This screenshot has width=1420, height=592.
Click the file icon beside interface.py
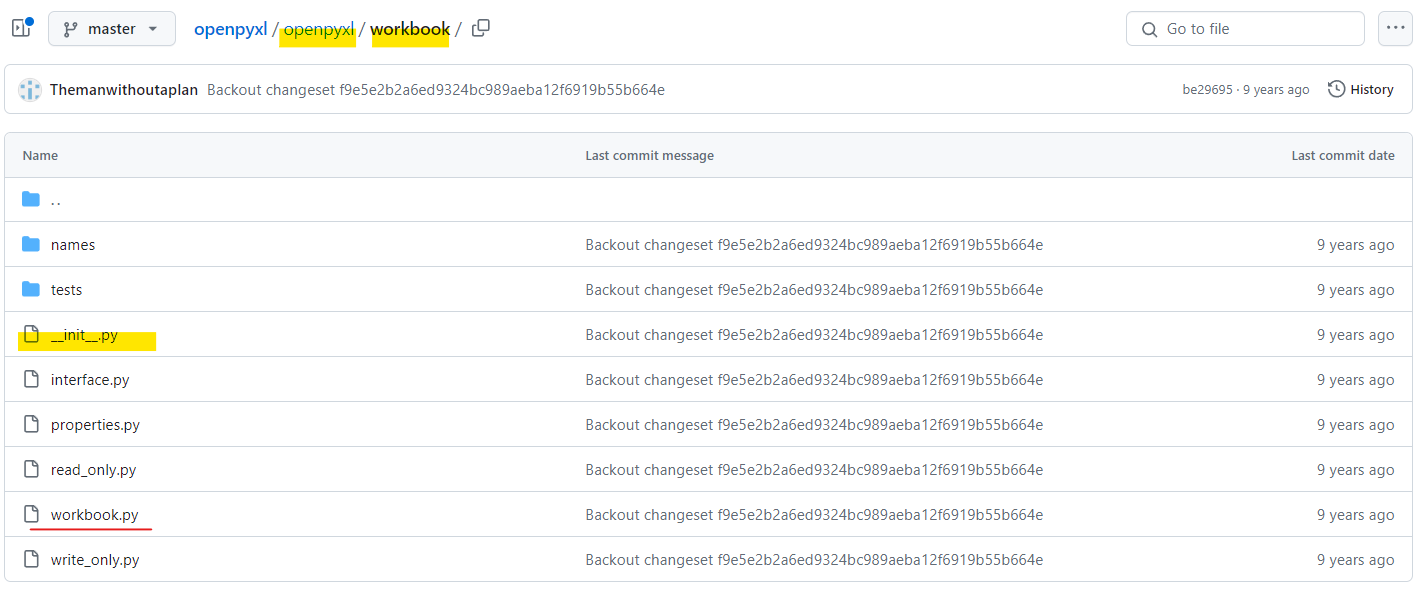pyautogui.click(x=31, y=380)
